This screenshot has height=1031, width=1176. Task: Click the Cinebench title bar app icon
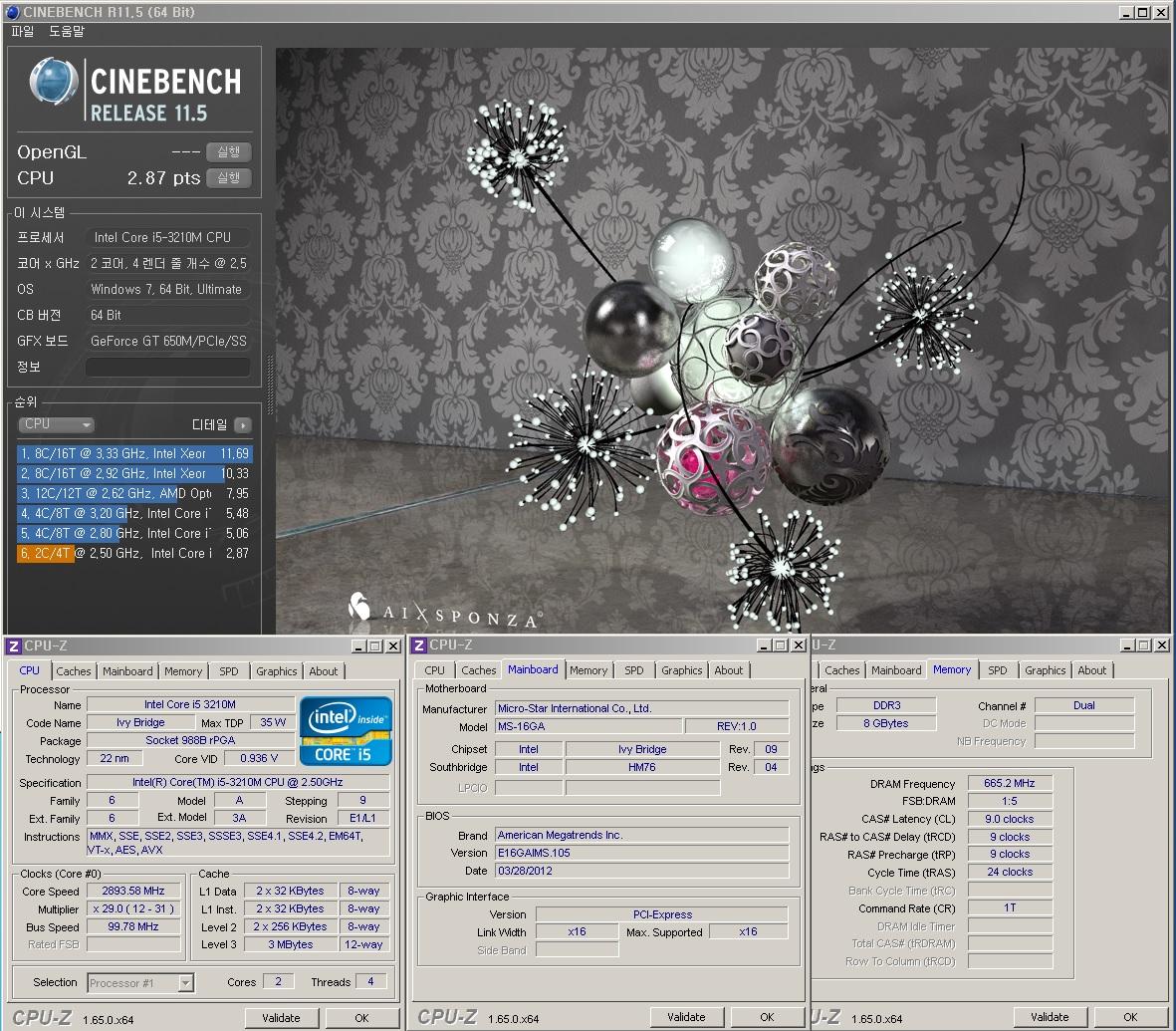(12, 11)
